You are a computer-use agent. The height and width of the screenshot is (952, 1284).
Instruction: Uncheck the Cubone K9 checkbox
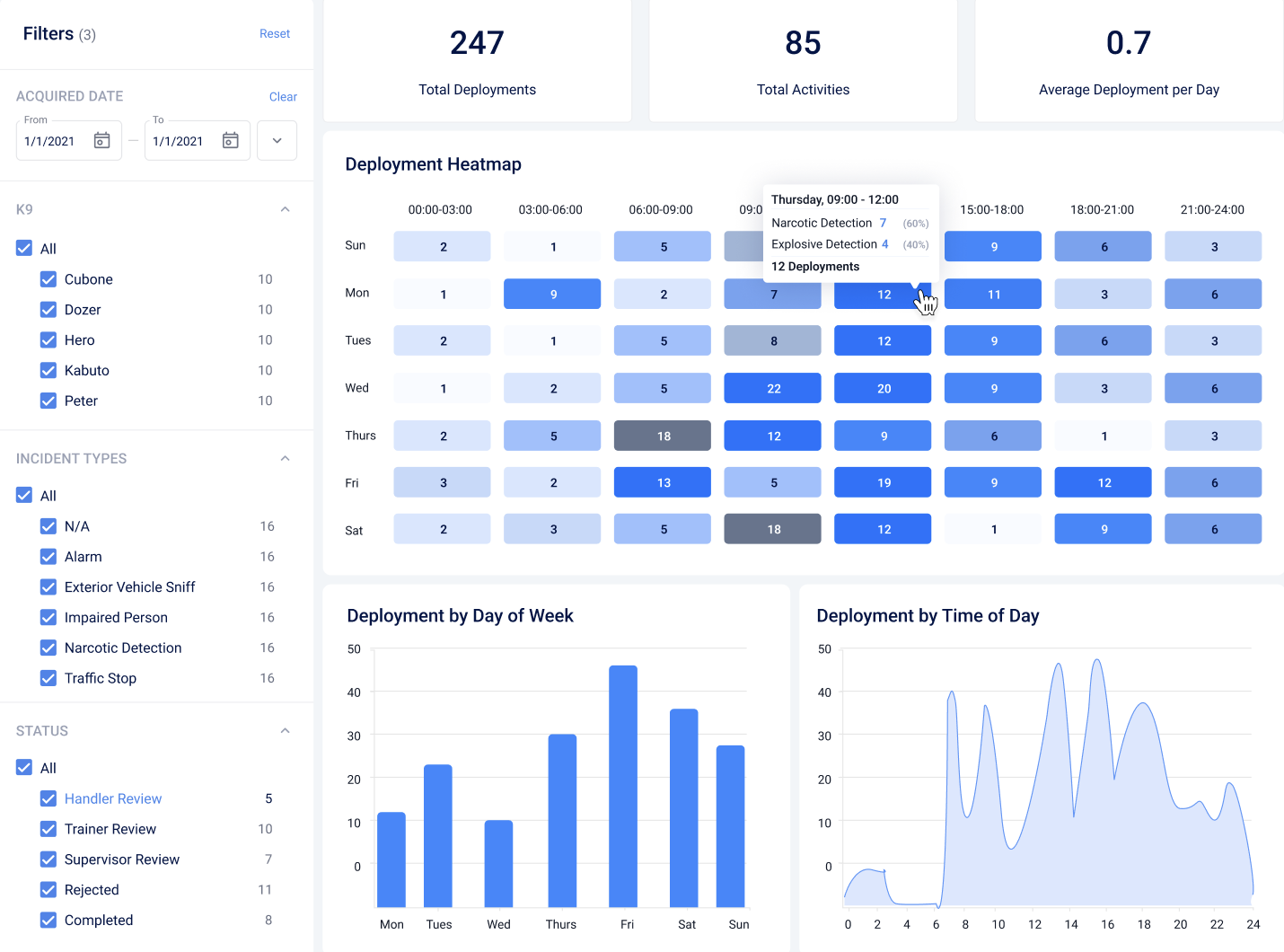48,279
